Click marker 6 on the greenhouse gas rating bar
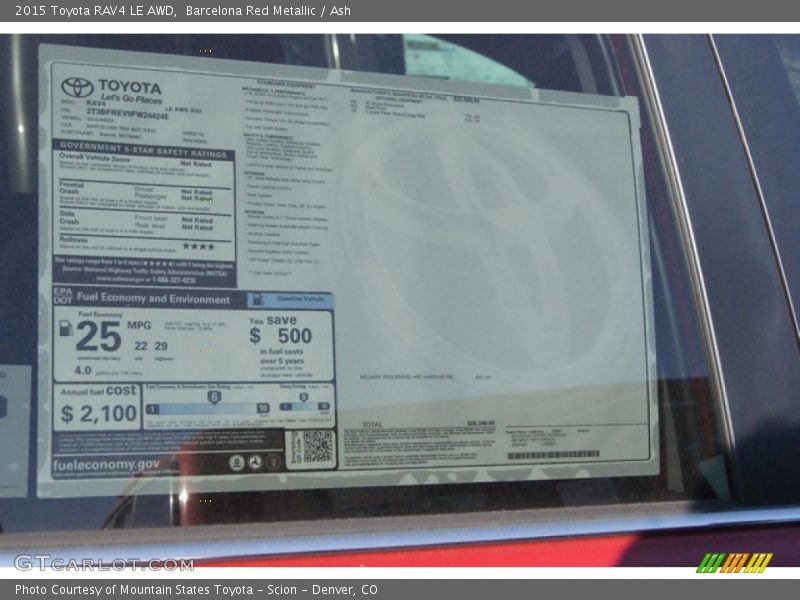Screen dimensions: 800x600 point(214,397)
